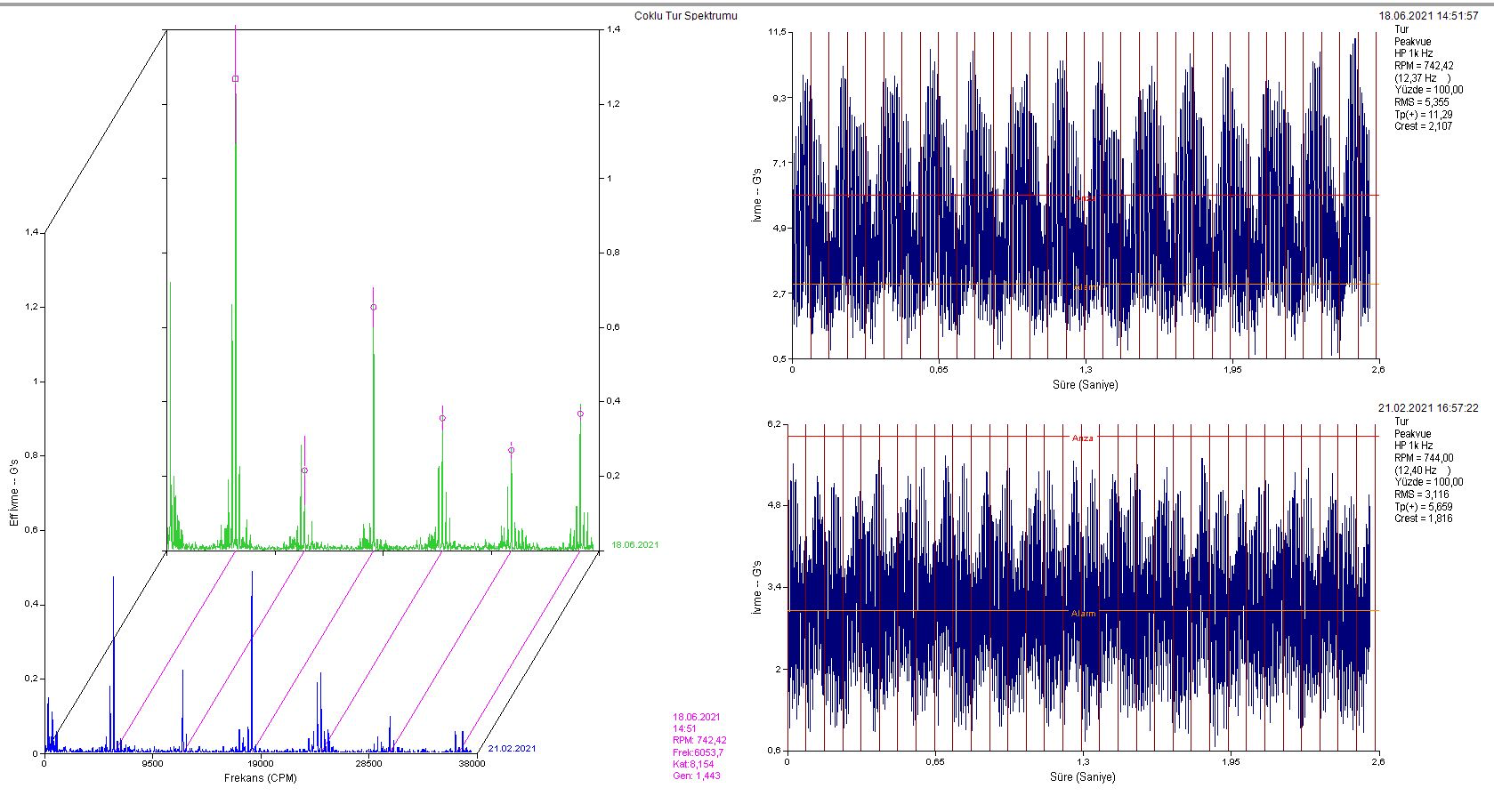Click the "Crest = 1,816" value

point(1423,519)
